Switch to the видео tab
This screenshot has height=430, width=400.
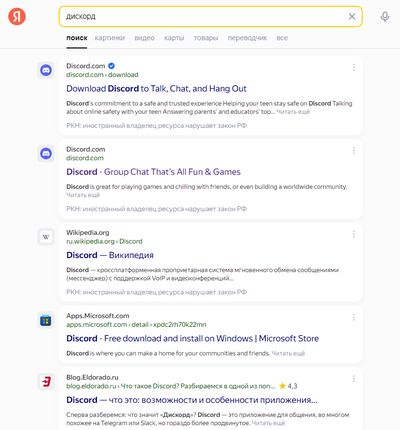coord(144,38)
